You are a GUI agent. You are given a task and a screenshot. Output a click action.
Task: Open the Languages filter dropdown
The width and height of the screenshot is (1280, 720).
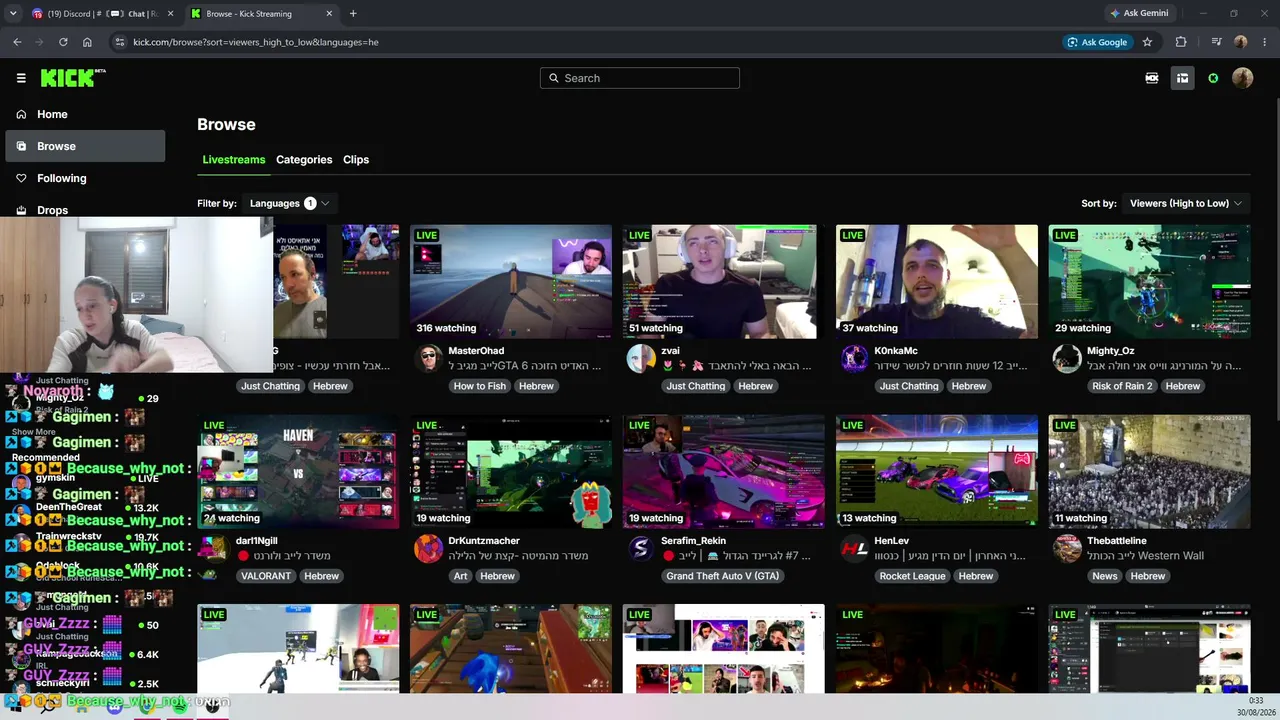(x=290, y=203)
